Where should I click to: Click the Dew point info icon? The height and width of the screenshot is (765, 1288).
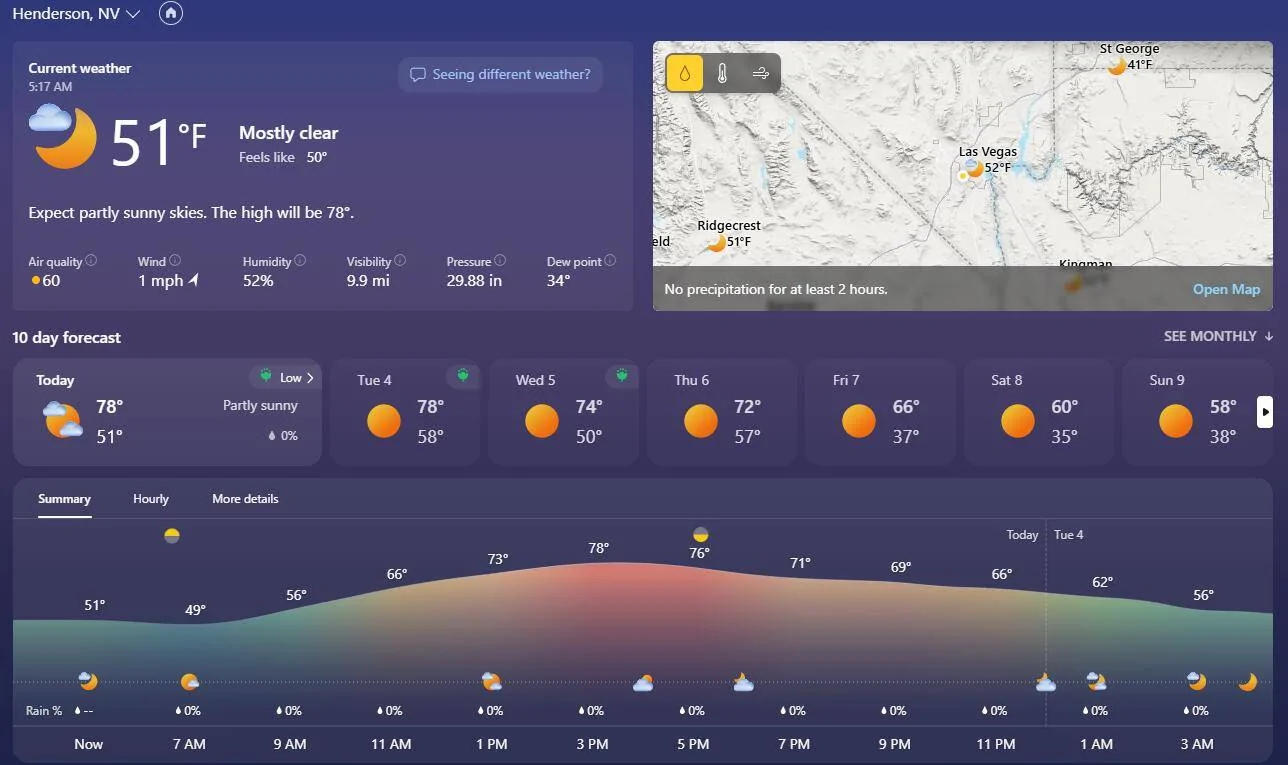pos(610,261)
